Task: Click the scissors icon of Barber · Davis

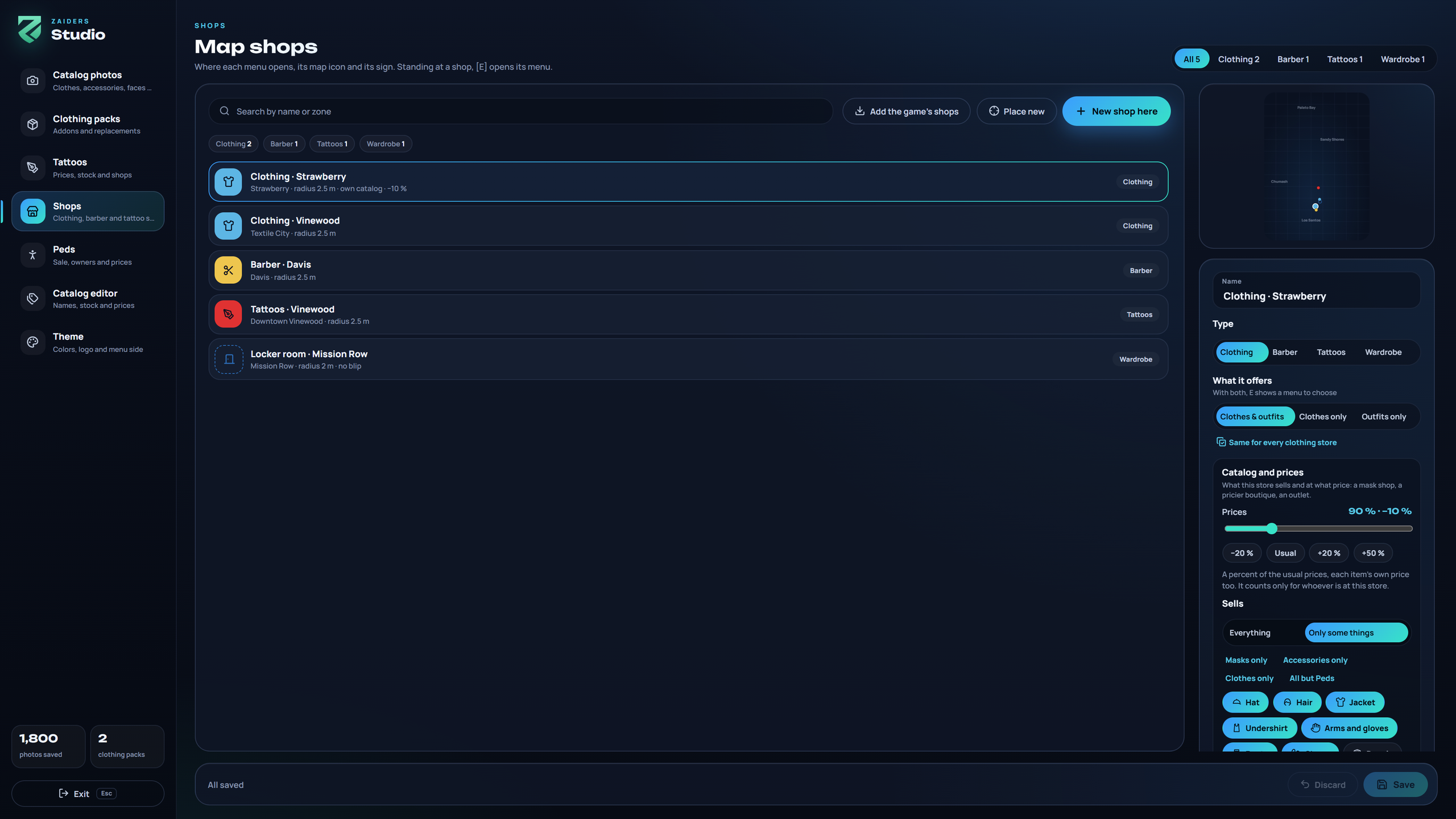Action: coord(228,270)
